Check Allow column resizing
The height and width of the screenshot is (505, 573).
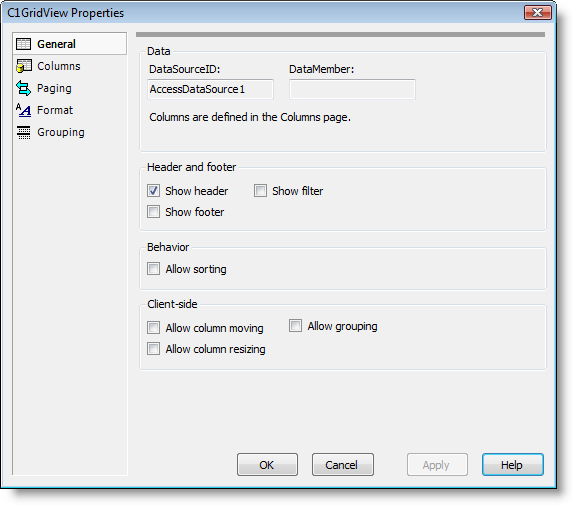(153, 349)
